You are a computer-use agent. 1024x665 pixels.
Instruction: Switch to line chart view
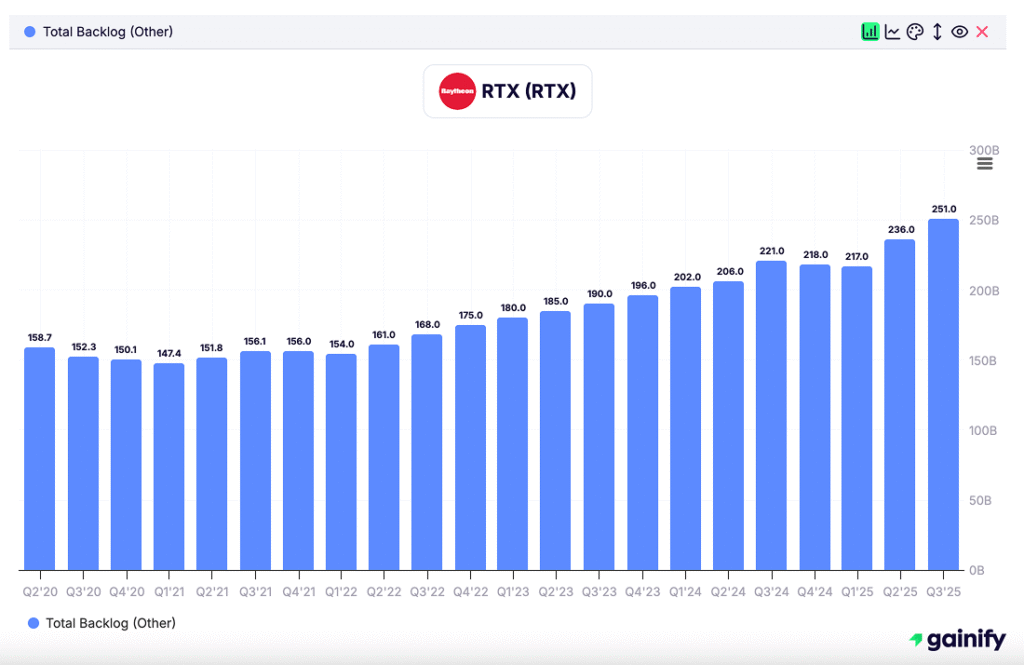tap(891, 31)
